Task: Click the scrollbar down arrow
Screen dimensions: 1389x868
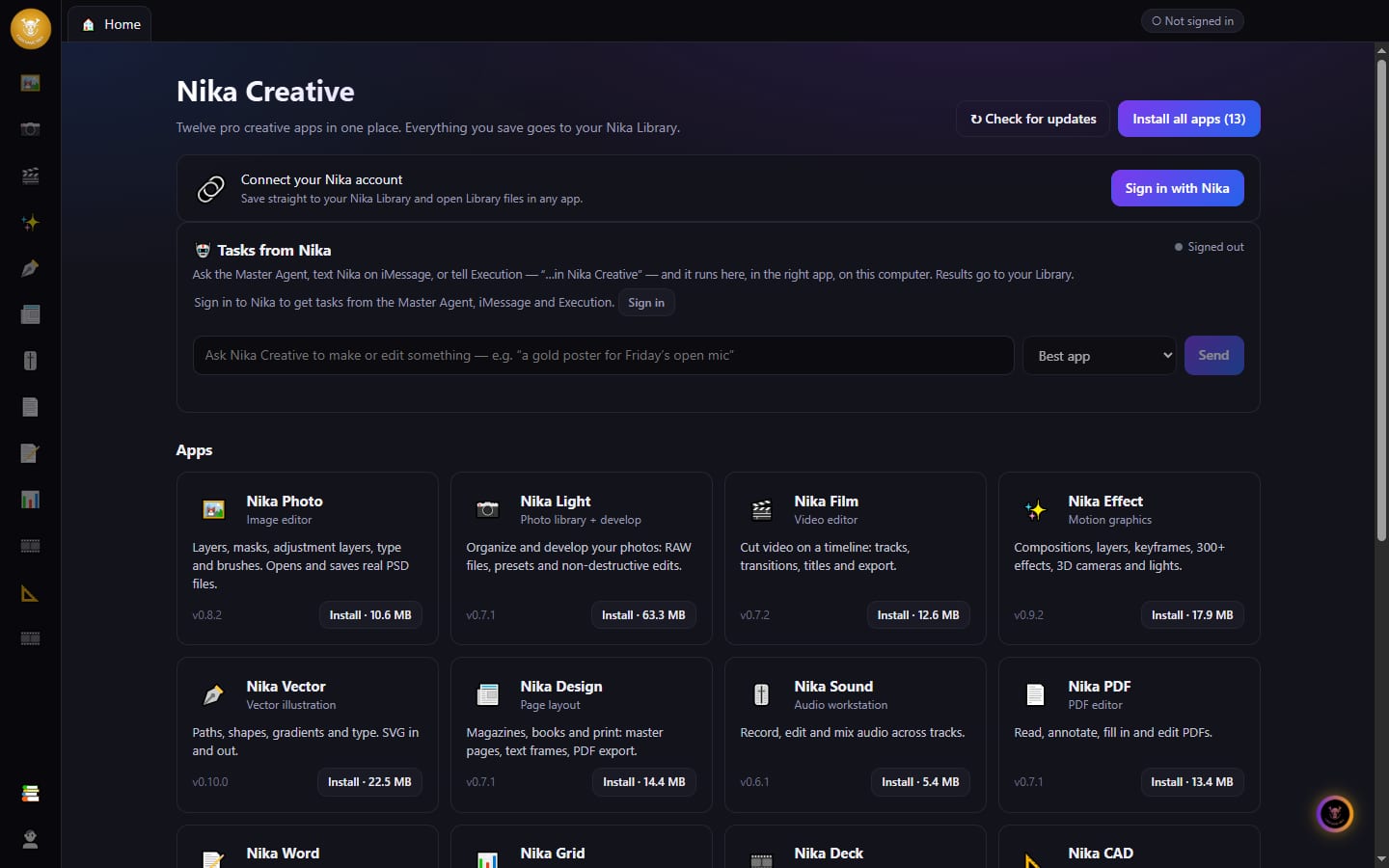Action: 1381,858
